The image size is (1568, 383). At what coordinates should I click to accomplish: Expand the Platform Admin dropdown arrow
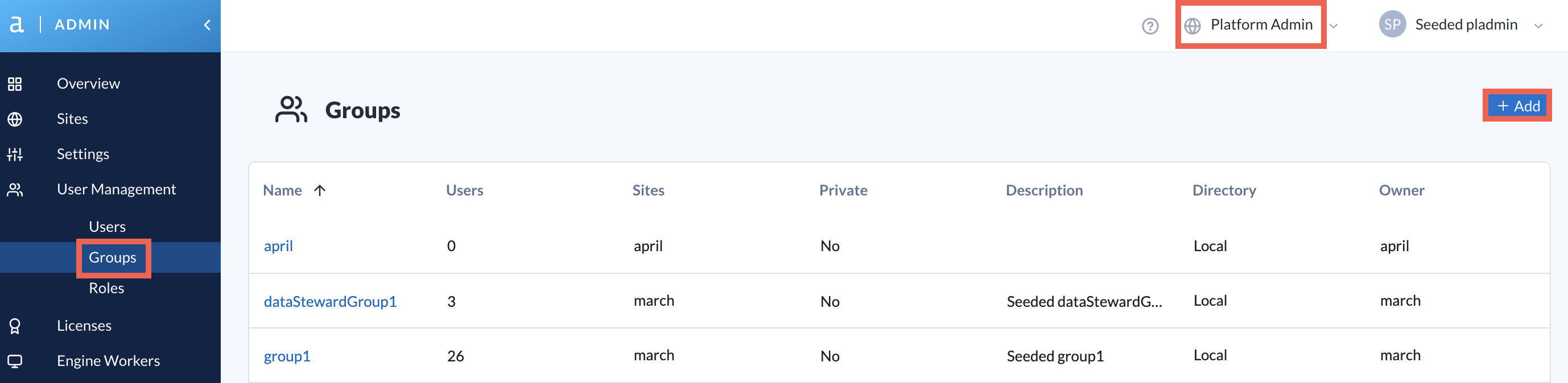[x=1333, y=26]
